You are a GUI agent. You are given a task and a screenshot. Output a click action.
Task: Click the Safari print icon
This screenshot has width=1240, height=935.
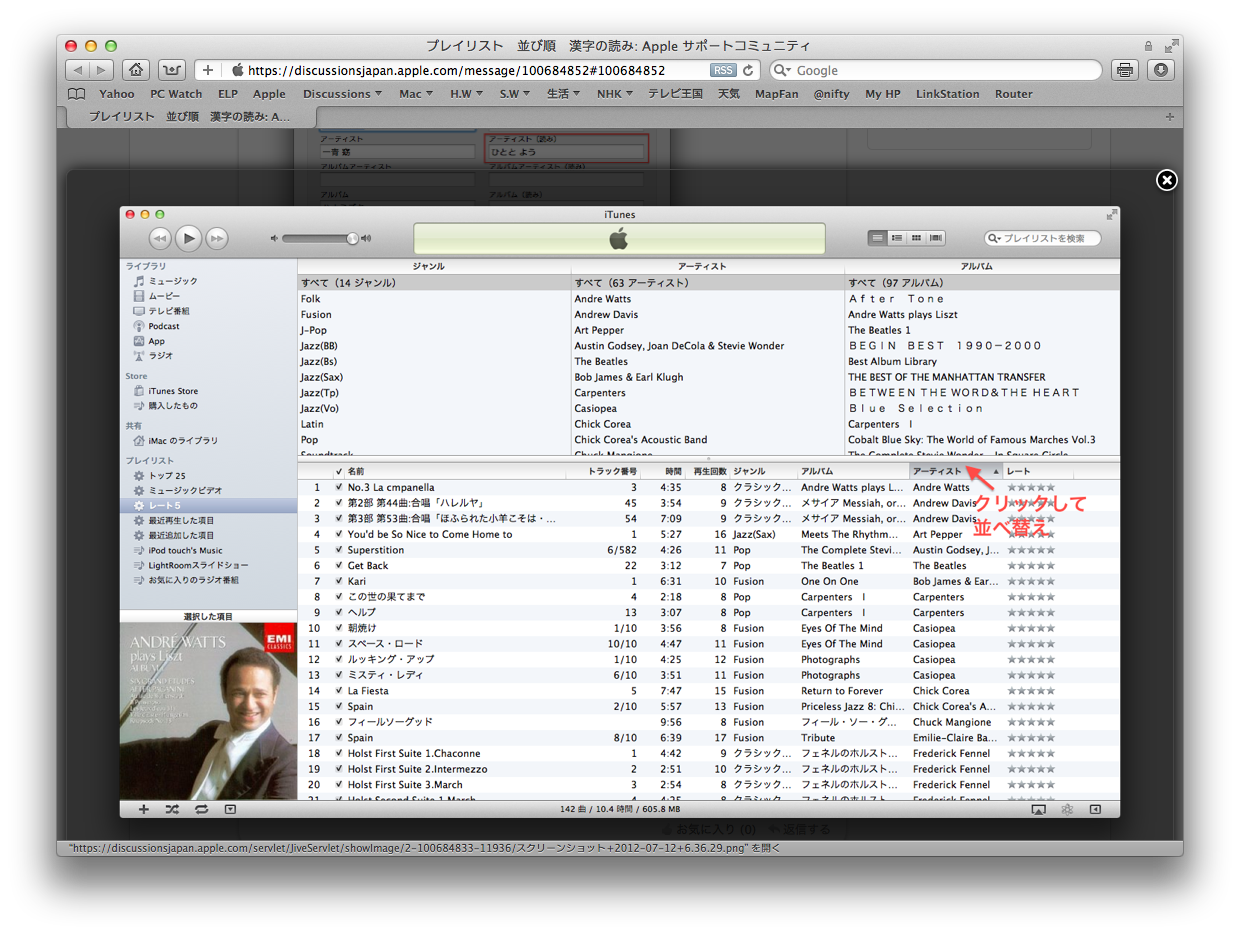tap(1125, 70)
